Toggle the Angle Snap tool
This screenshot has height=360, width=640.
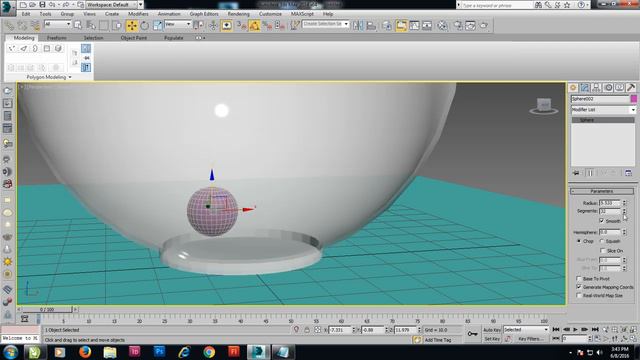[254, 26]
